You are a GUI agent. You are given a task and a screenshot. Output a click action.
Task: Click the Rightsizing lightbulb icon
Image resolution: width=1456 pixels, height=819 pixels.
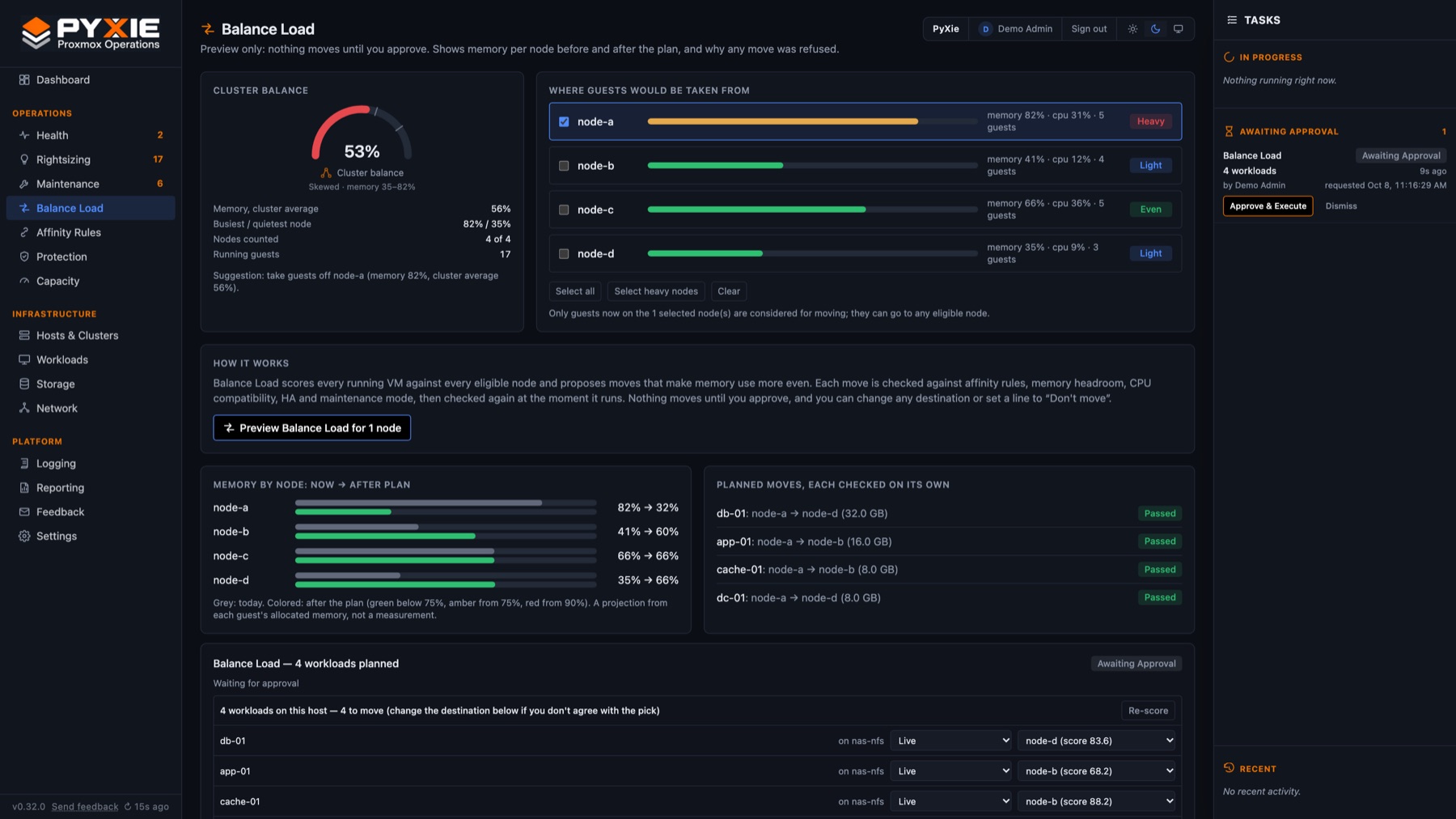click(24, 159)
